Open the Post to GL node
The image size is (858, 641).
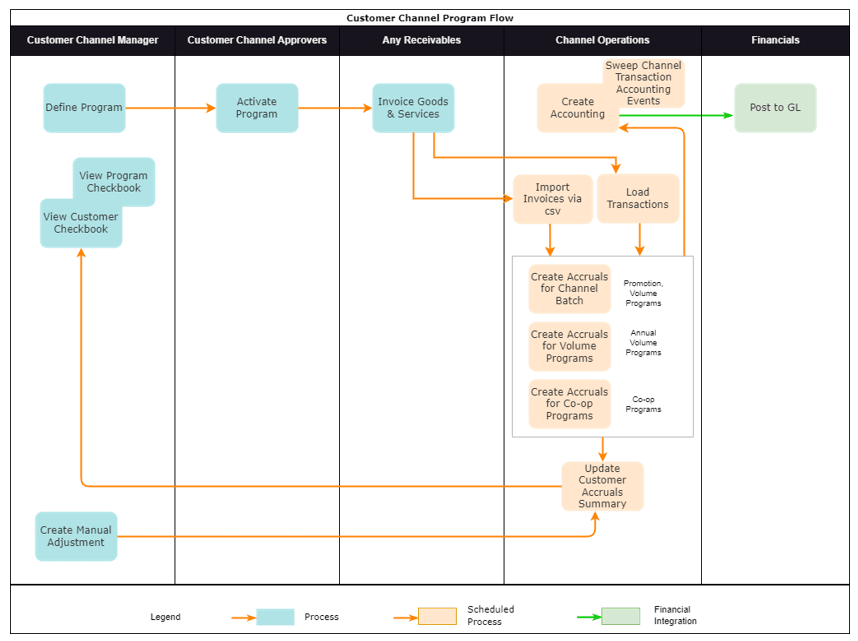click(775, 108)
